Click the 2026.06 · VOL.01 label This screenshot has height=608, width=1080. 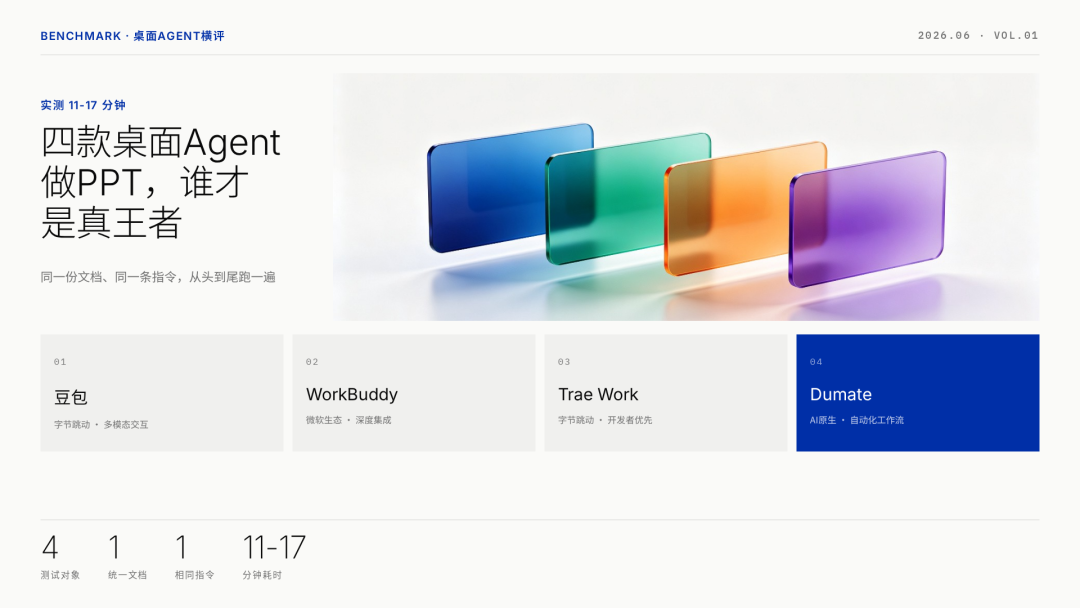coord(977,35)
